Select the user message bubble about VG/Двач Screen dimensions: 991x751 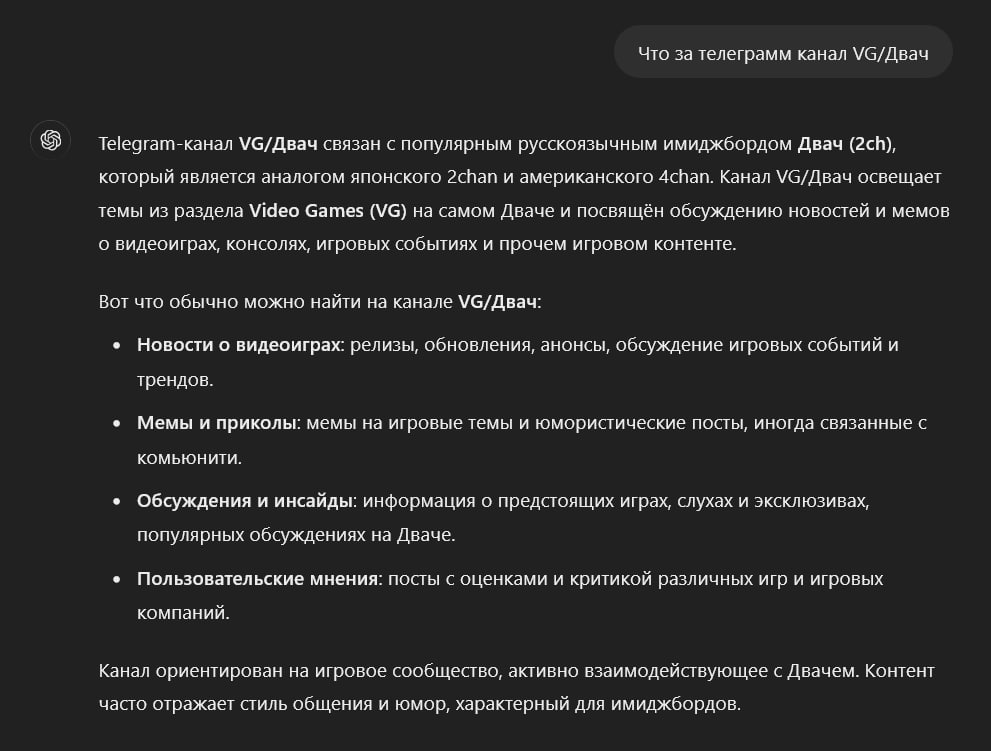[x=783, y=52]
